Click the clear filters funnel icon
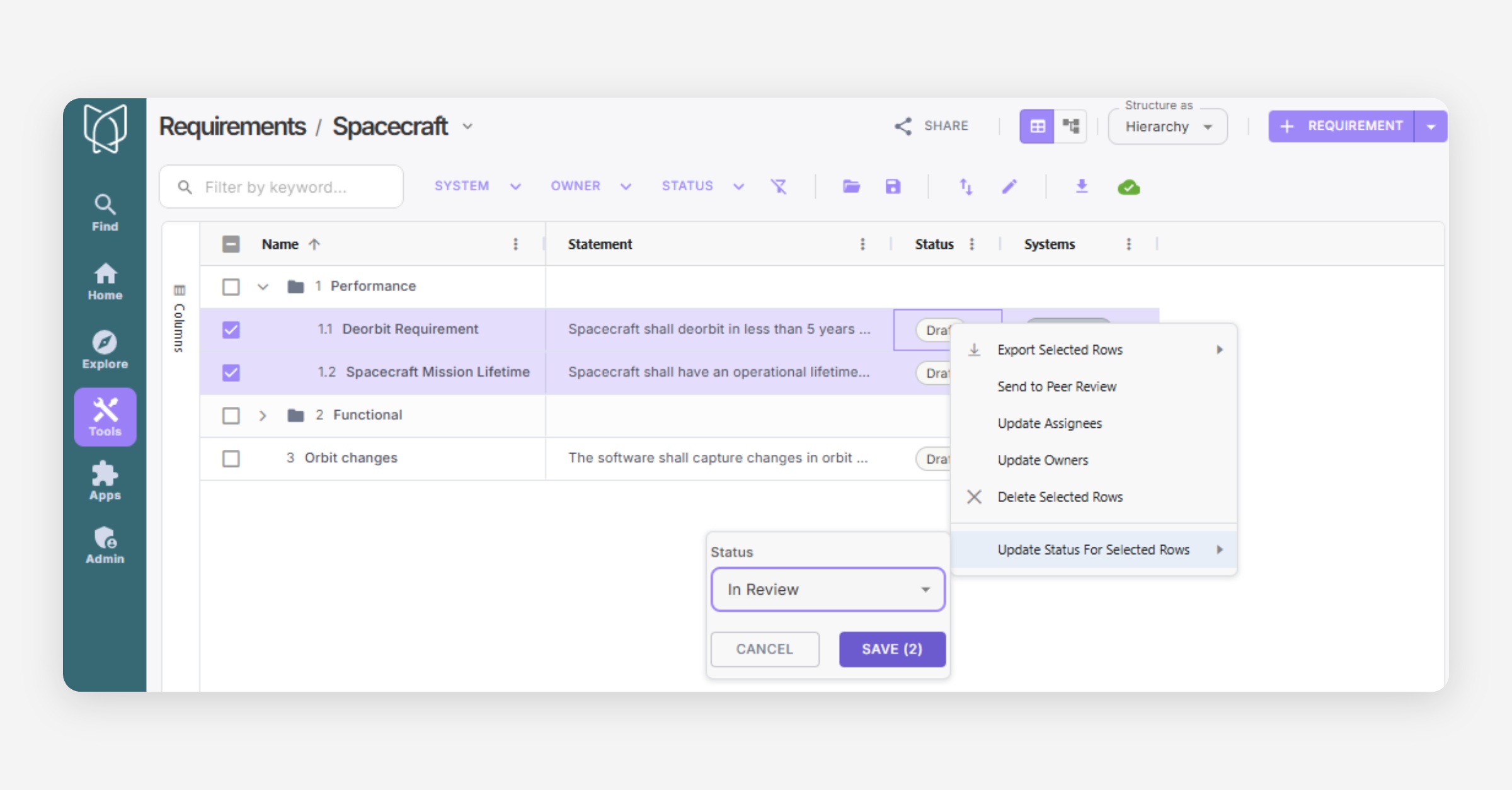The image size is (1512, 790). coord(779,186)
